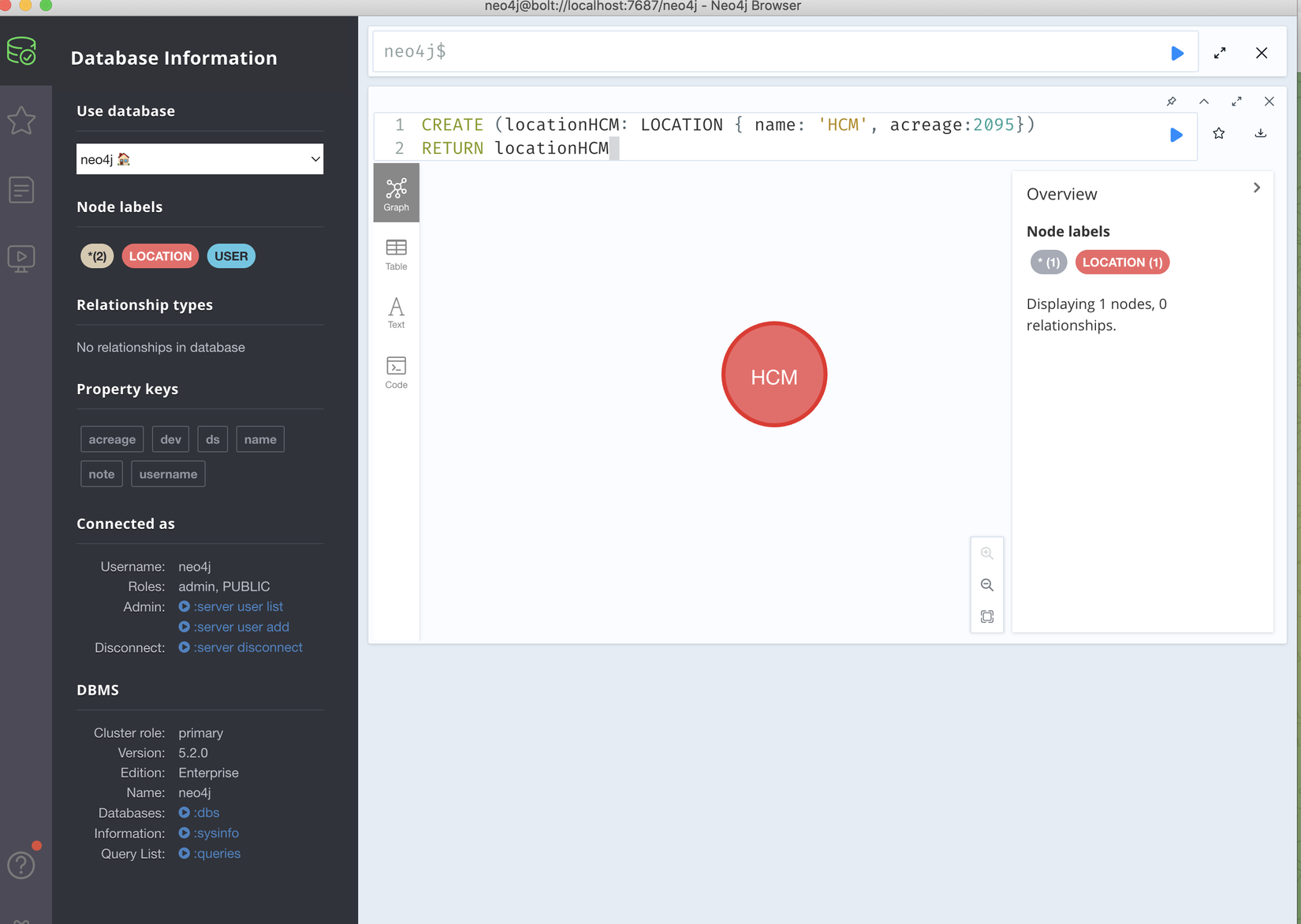Click the * (1) label in Overview
Image resolution: width=1301 pixels, height=924 pixels.
pos(1049,263)
